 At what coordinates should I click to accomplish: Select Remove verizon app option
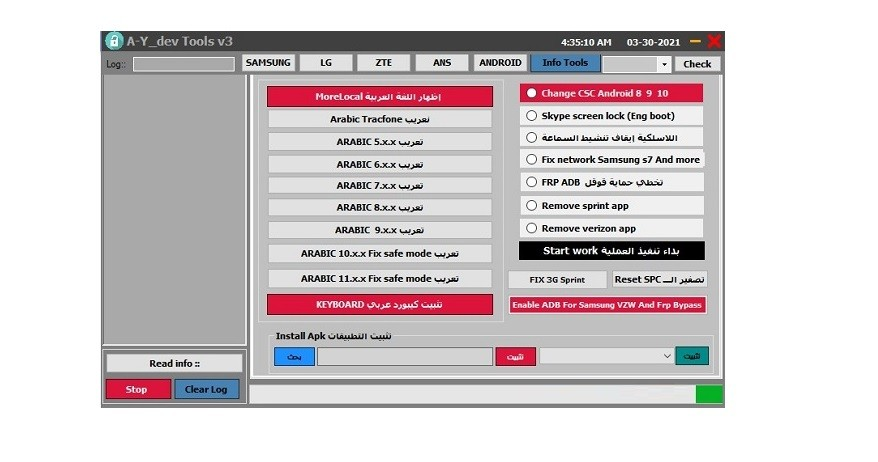point(531,228)
